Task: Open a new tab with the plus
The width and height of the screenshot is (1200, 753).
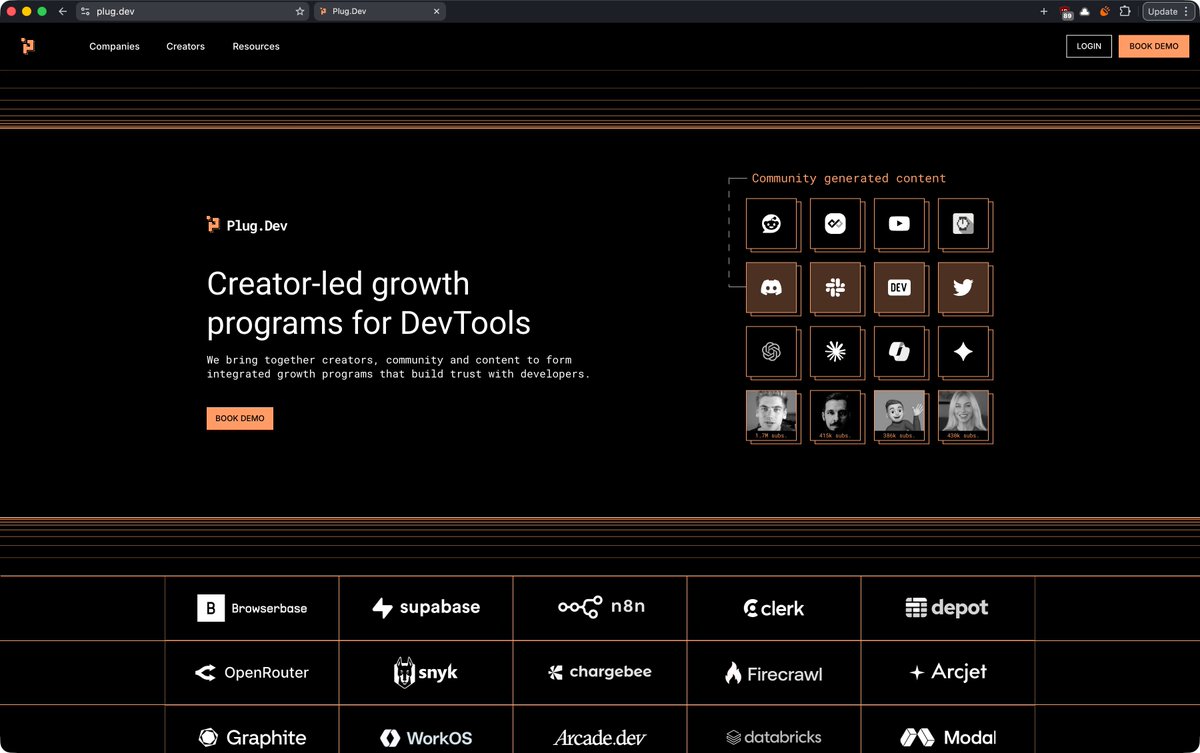Action: [1044, 11]
